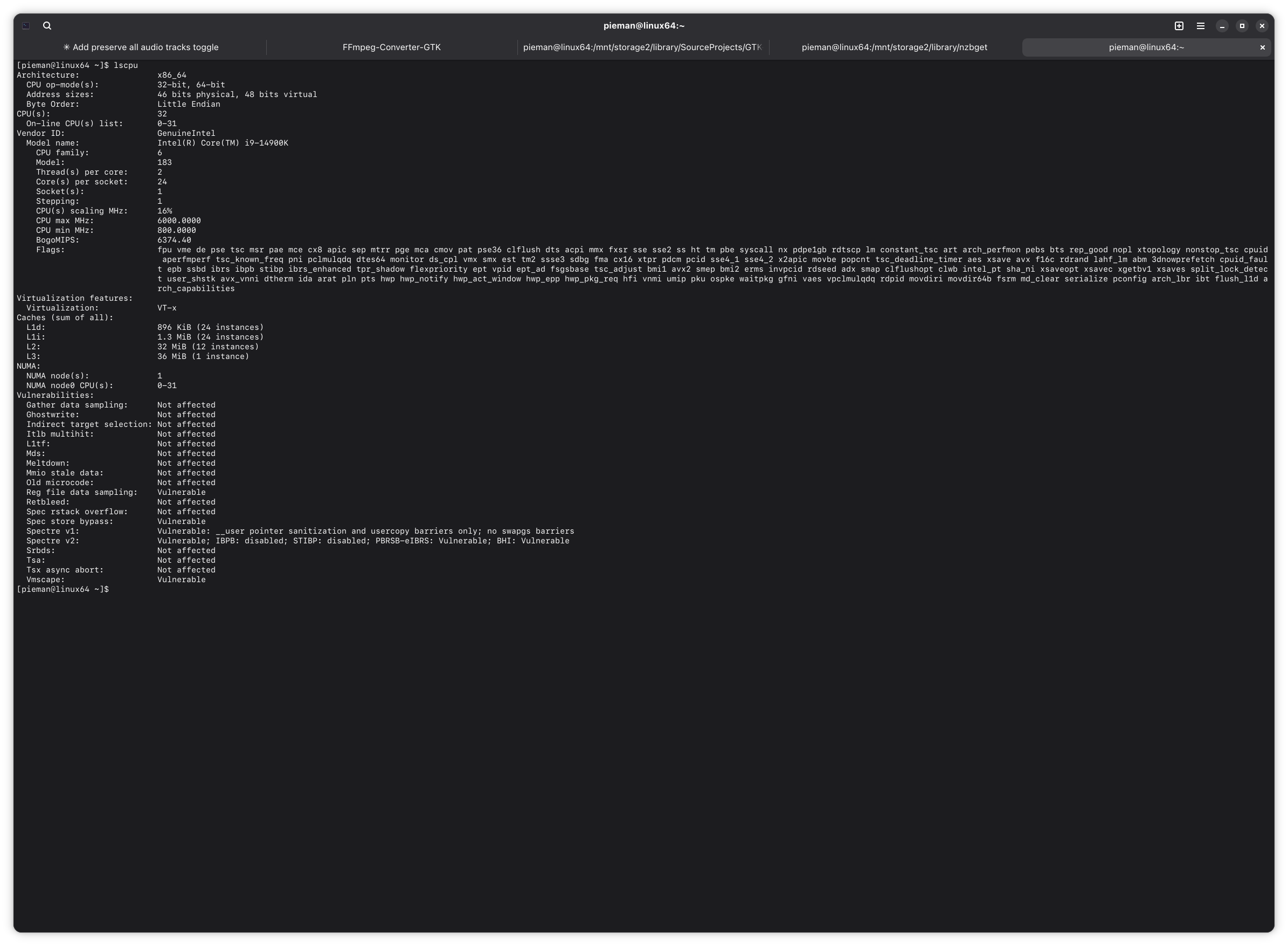The image size is (1288, 946).
Task: Switch to 'Add preserve all audio tracks toggle' tab
Action: (140, 47)
